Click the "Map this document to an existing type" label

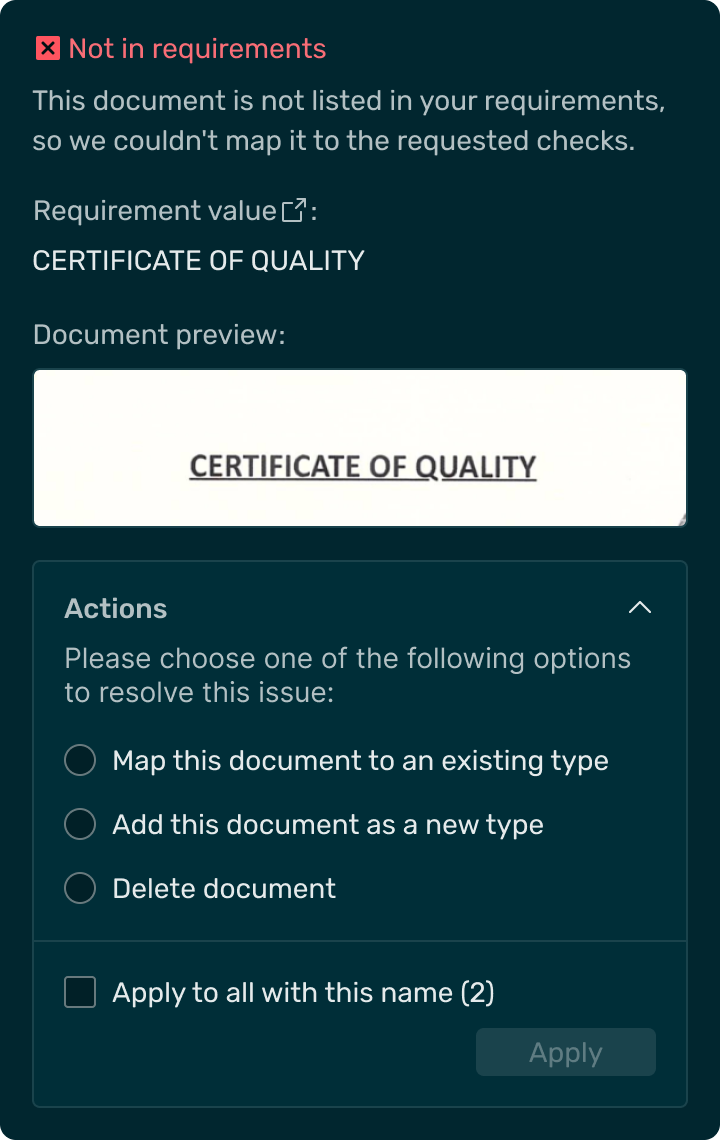click(360, 760)
